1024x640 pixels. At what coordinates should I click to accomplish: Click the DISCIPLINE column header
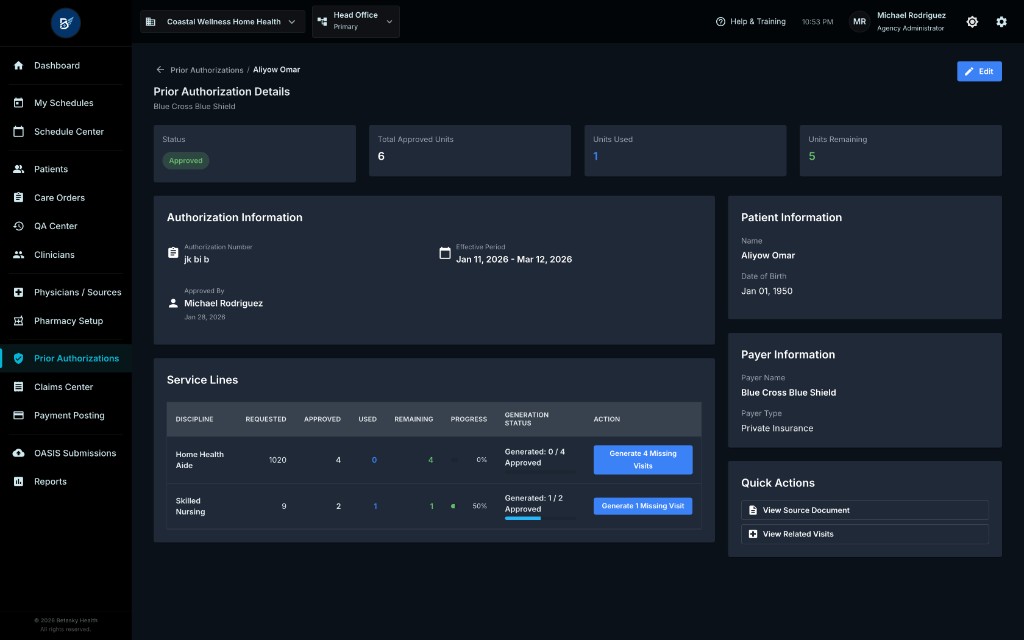click(x=195, y=419)
